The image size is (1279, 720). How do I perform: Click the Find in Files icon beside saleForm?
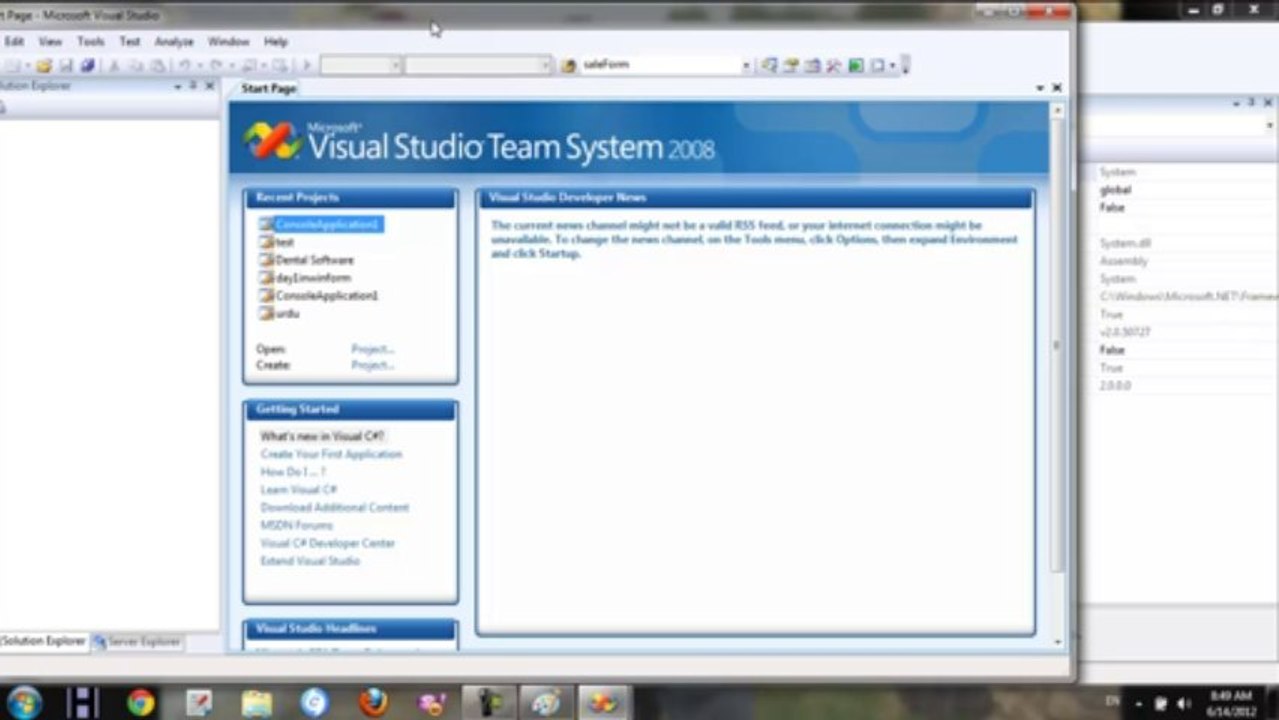pyautogui.click(x=569, y=66)
